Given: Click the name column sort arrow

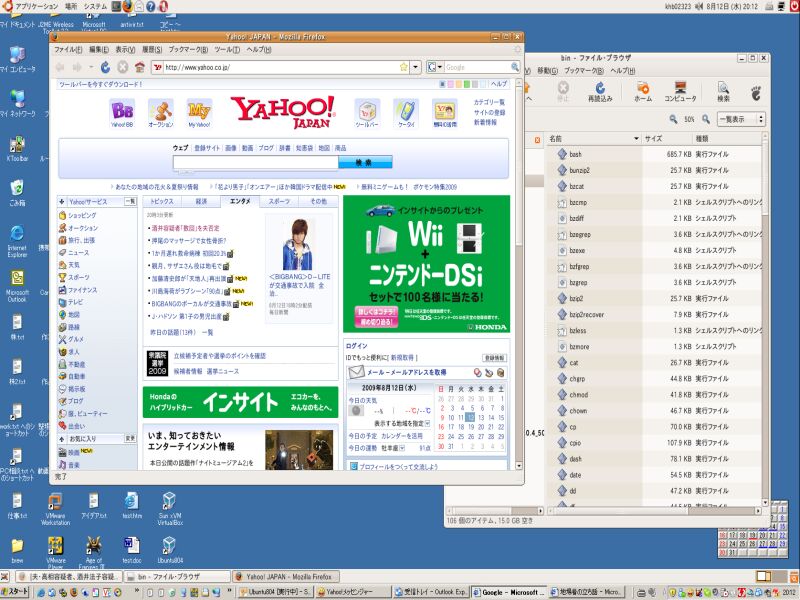Looking at the screenshot, I should 636,139.
